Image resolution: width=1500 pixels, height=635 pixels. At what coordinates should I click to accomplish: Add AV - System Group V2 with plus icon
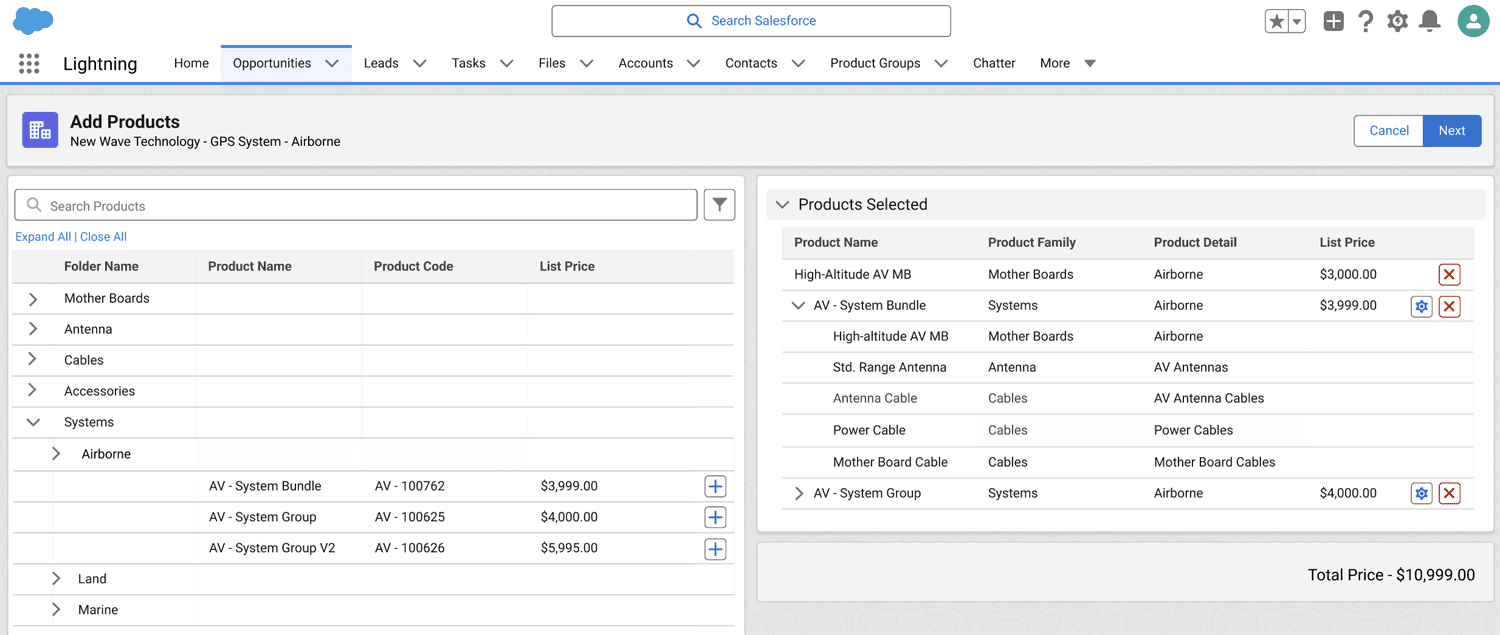tap(715, 549)
